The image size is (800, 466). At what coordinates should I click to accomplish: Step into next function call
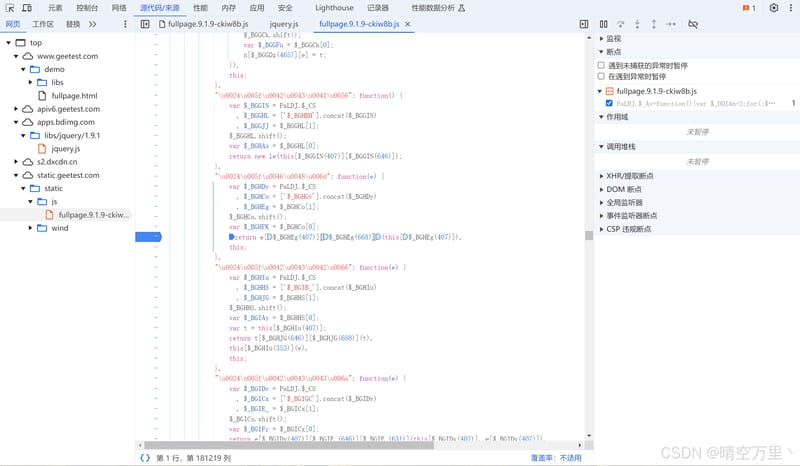(637, 24)
